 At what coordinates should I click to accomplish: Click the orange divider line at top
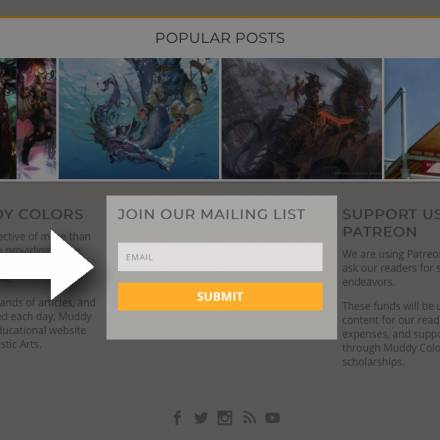(x=220, y=17)
